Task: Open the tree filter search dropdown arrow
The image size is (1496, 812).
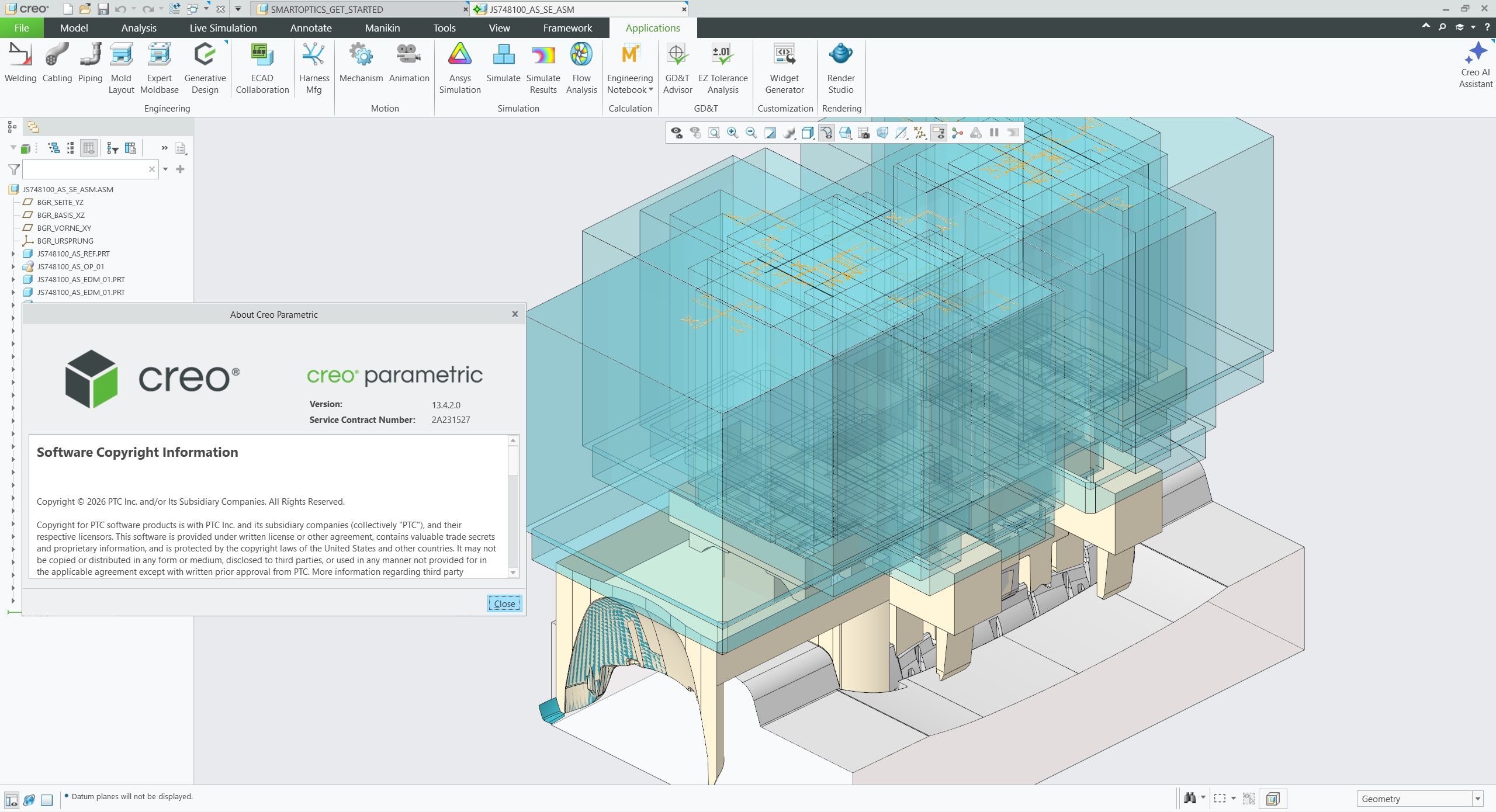Action: click(x=165, y=169)
